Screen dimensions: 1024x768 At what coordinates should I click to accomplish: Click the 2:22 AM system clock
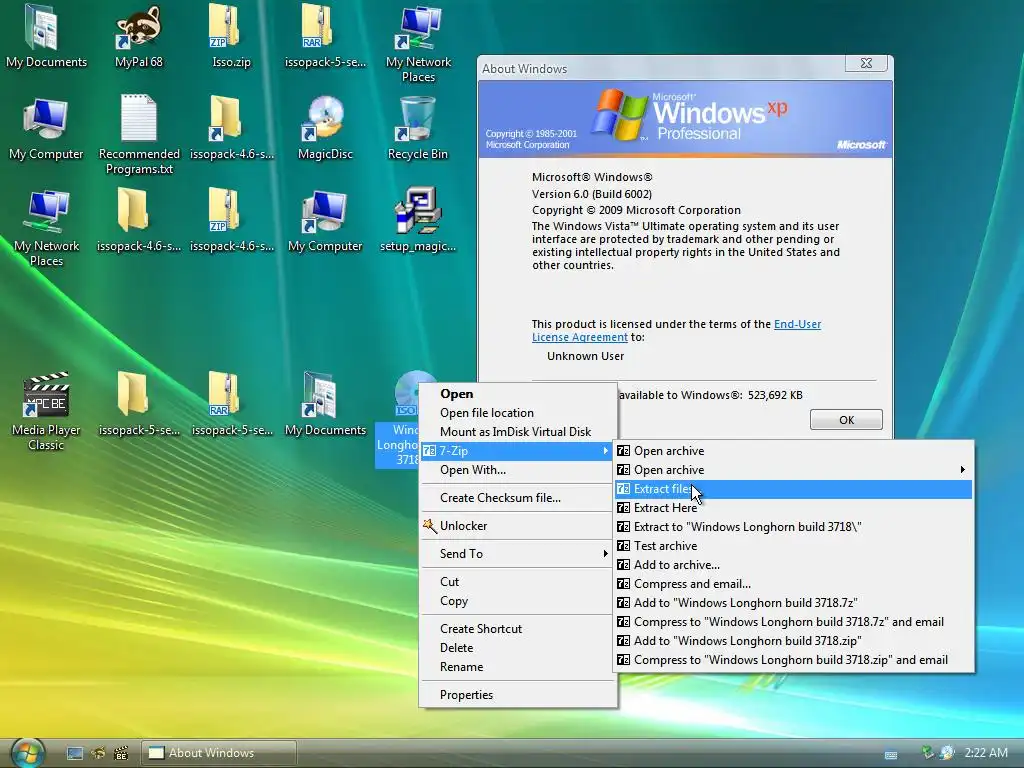coord(985,752)
